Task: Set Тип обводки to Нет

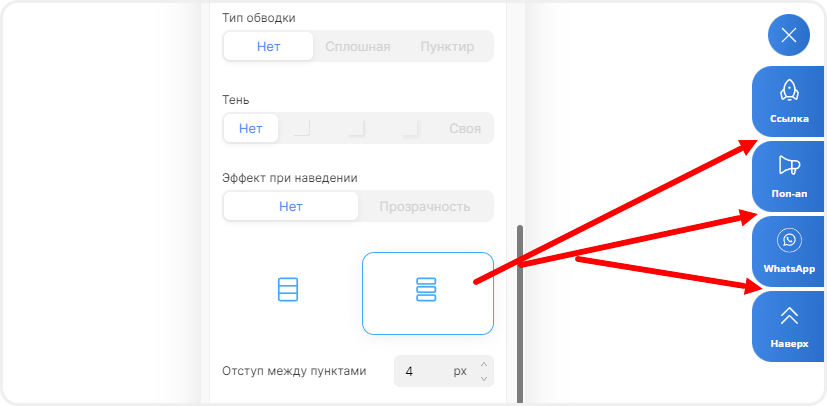Action: (268, 46)
